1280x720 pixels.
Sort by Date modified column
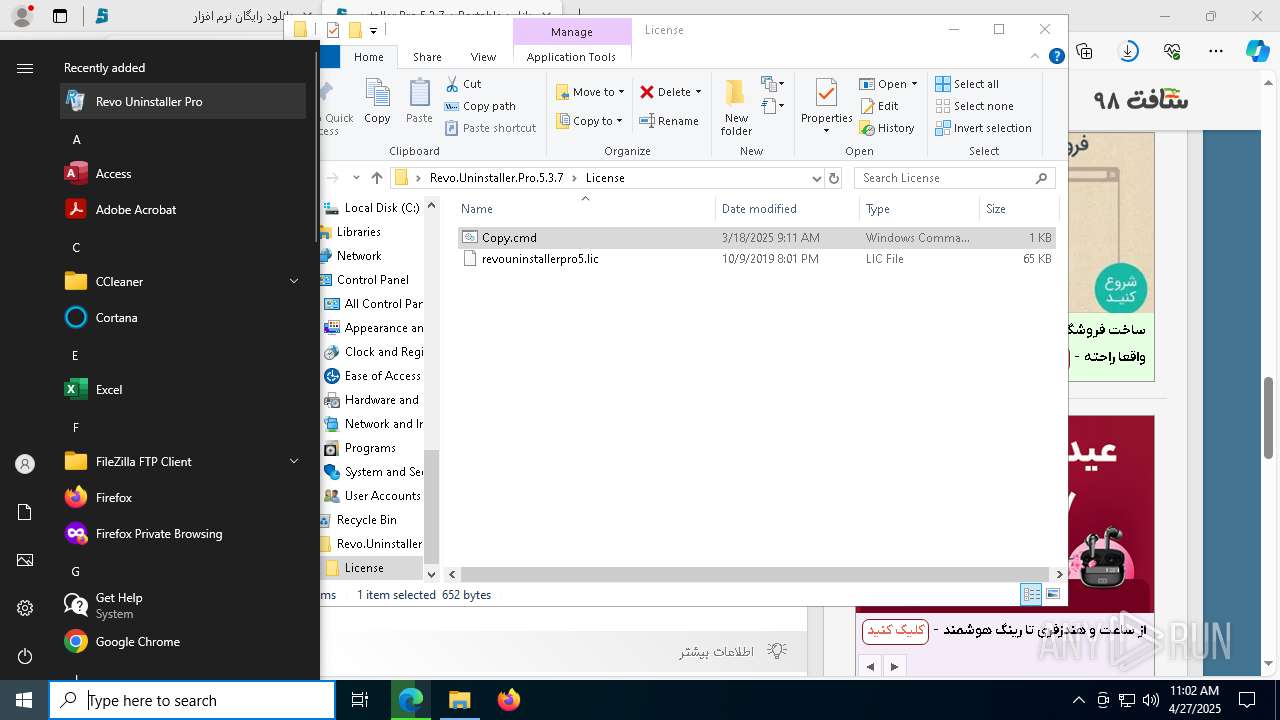tap(787, 209)
